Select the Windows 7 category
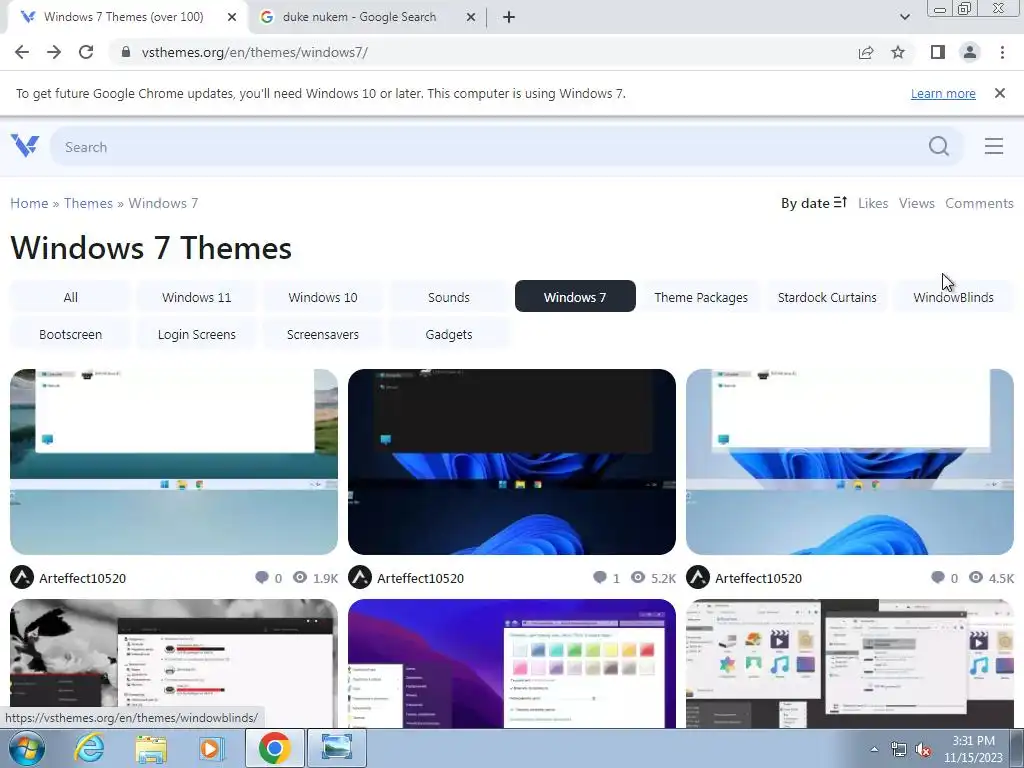This screenshot has width=1024, height=768. point(575,296)
